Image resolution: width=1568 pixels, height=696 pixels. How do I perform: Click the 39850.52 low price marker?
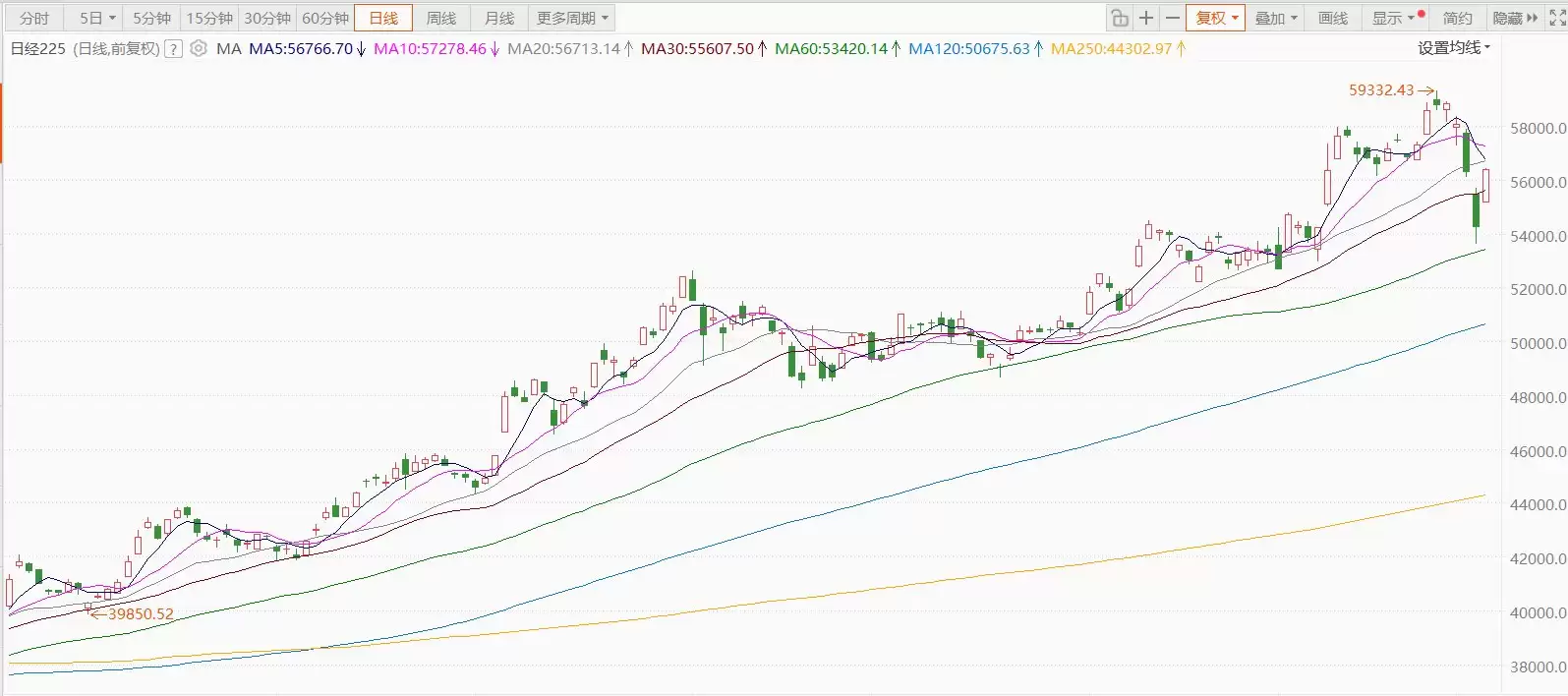140,613
